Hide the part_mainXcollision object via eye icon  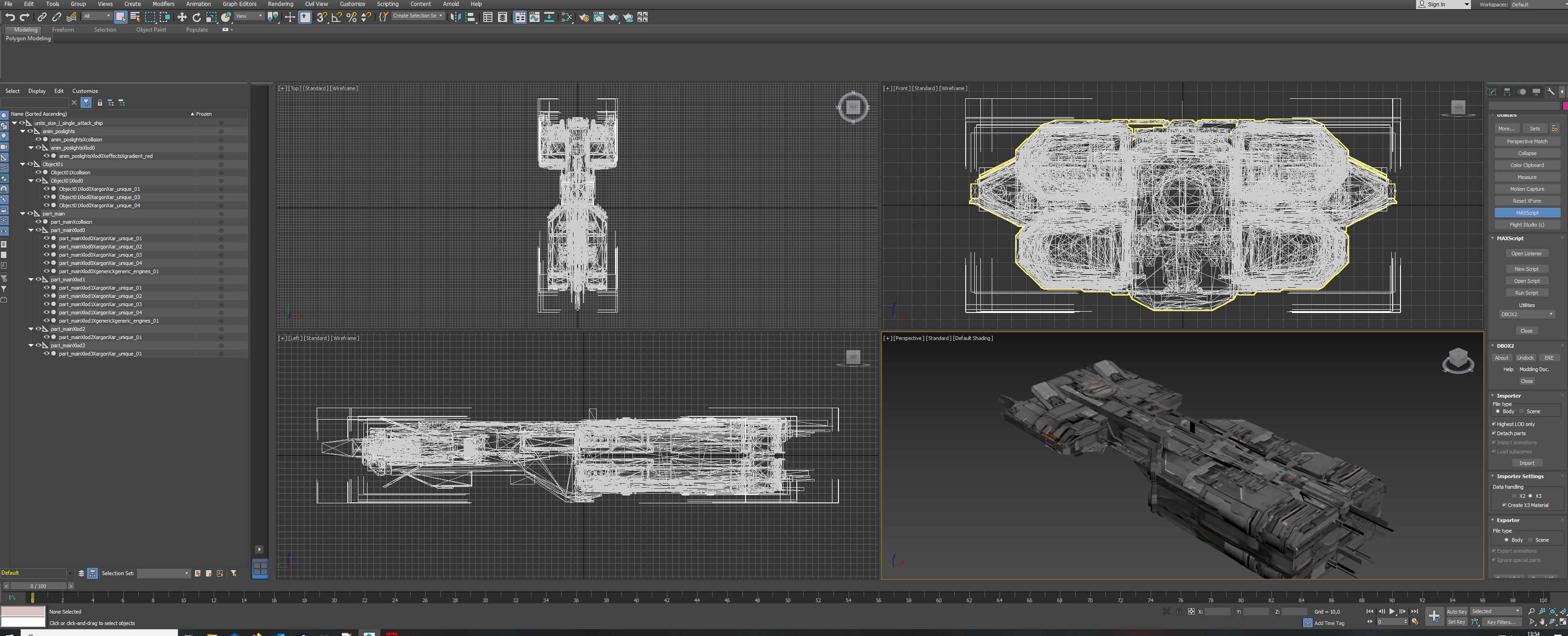pos(38,222)
